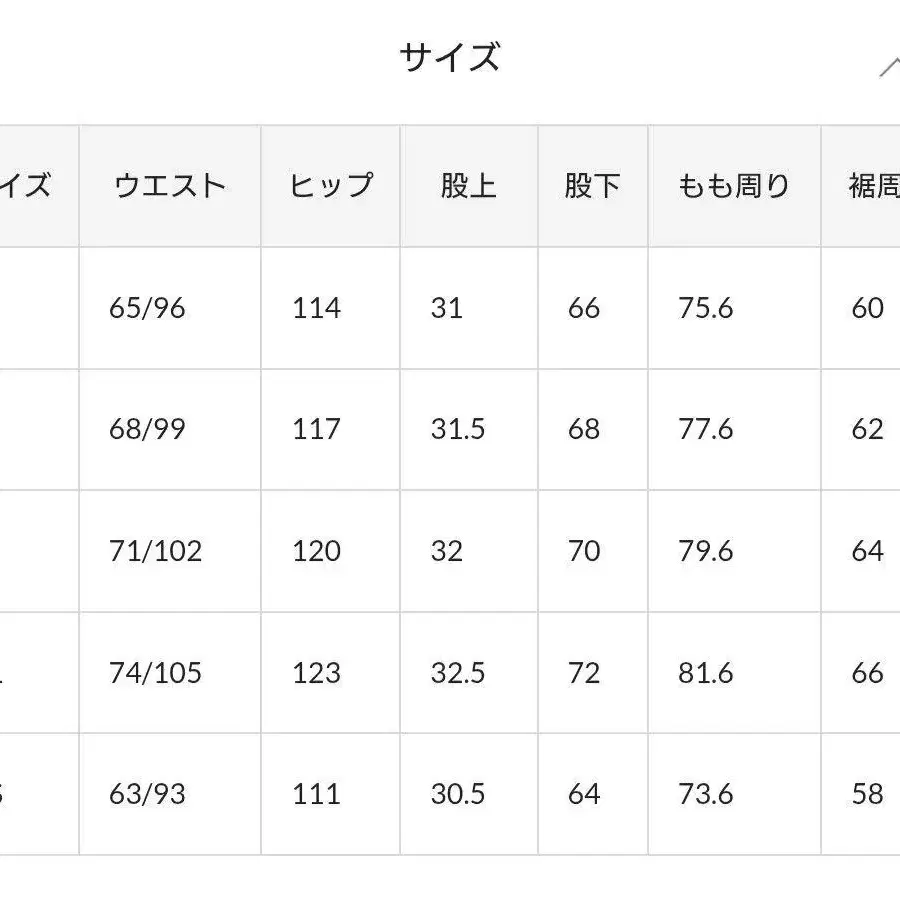Screen dimensions: 900x900
Task: Select the ヒップ column header
Action: click(x=331, y=186)
